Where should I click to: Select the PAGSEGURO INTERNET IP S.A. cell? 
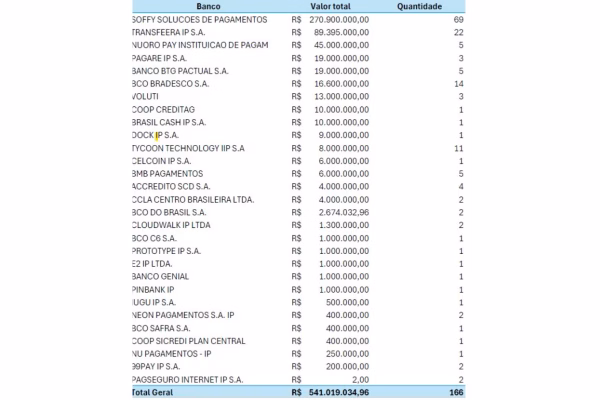(188, 379)
